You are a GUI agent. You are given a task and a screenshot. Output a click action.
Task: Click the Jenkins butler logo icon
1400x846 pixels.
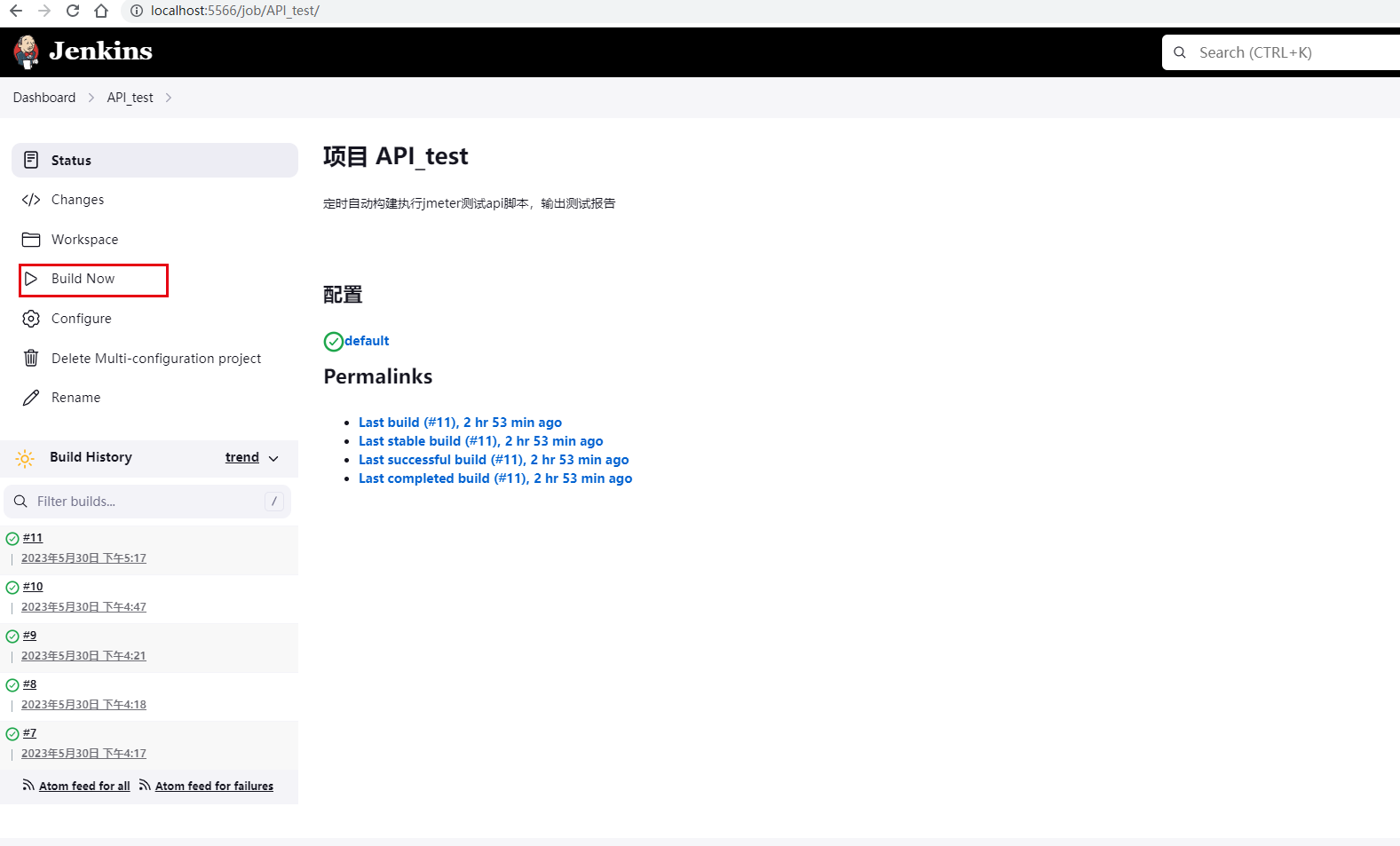point(27,51)
